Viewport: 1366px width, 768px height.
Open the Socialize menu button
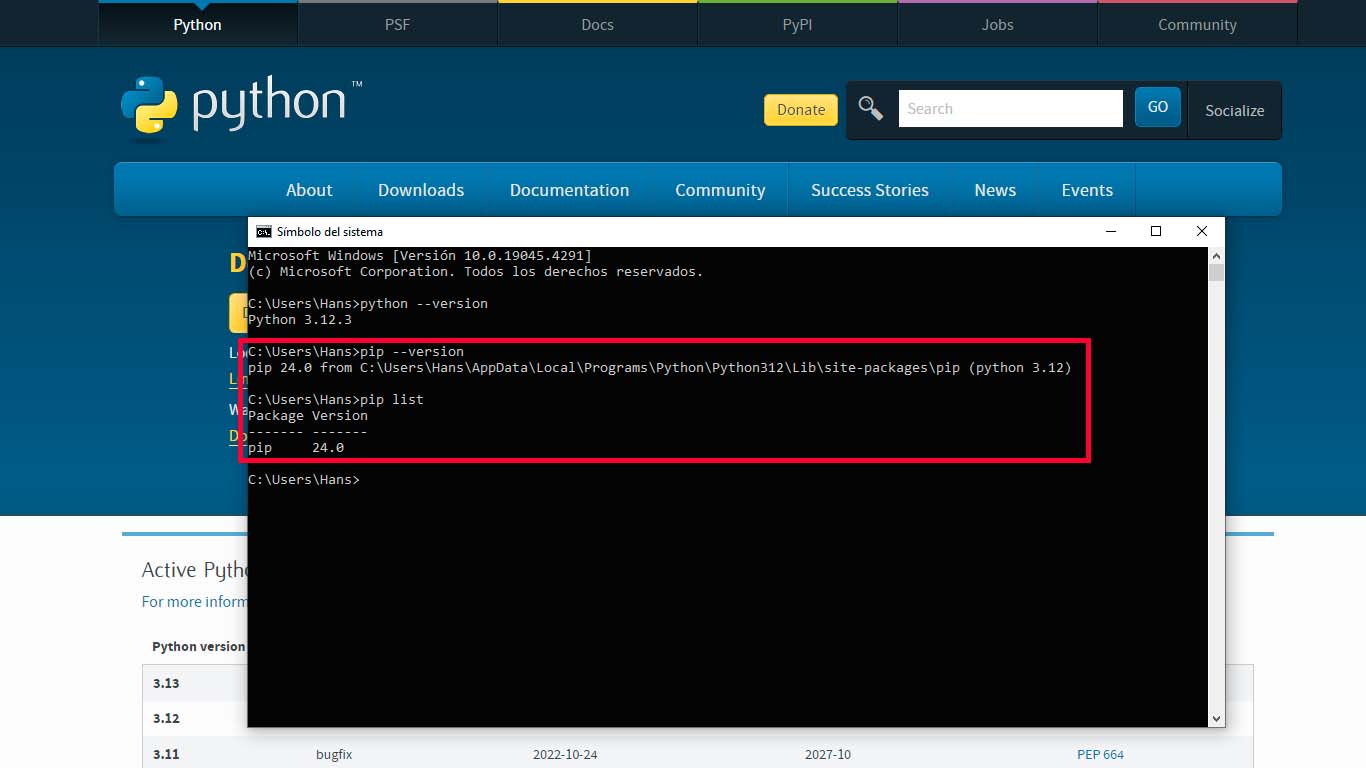click(x=1234, y=110)
